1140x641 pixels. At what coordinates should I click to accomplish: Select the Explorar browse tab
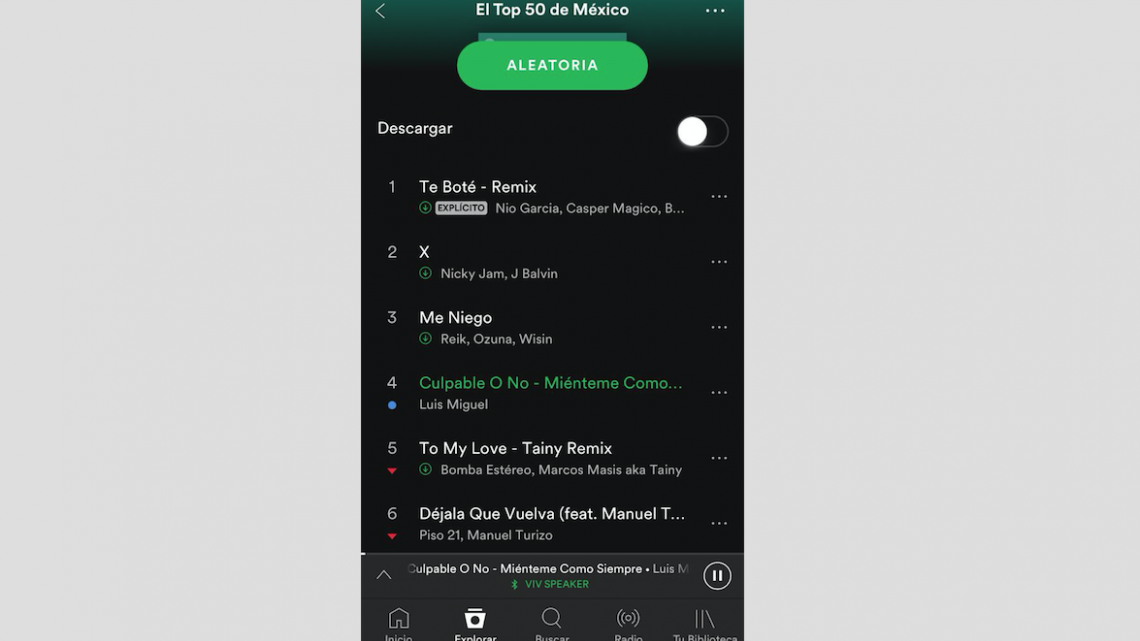[x=475, y=625]
